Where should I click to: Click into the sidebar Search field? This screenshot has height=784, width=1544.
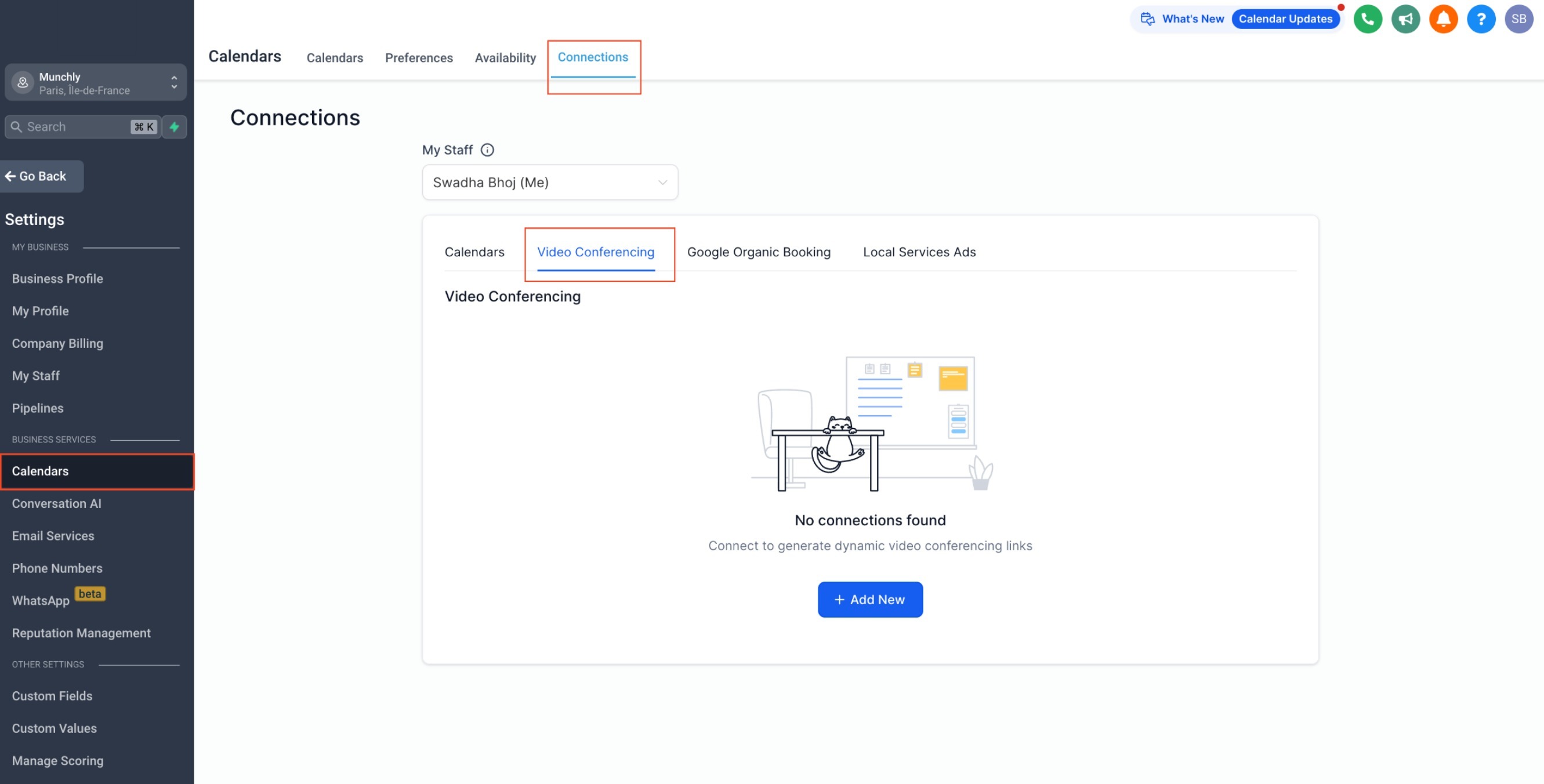83,127
